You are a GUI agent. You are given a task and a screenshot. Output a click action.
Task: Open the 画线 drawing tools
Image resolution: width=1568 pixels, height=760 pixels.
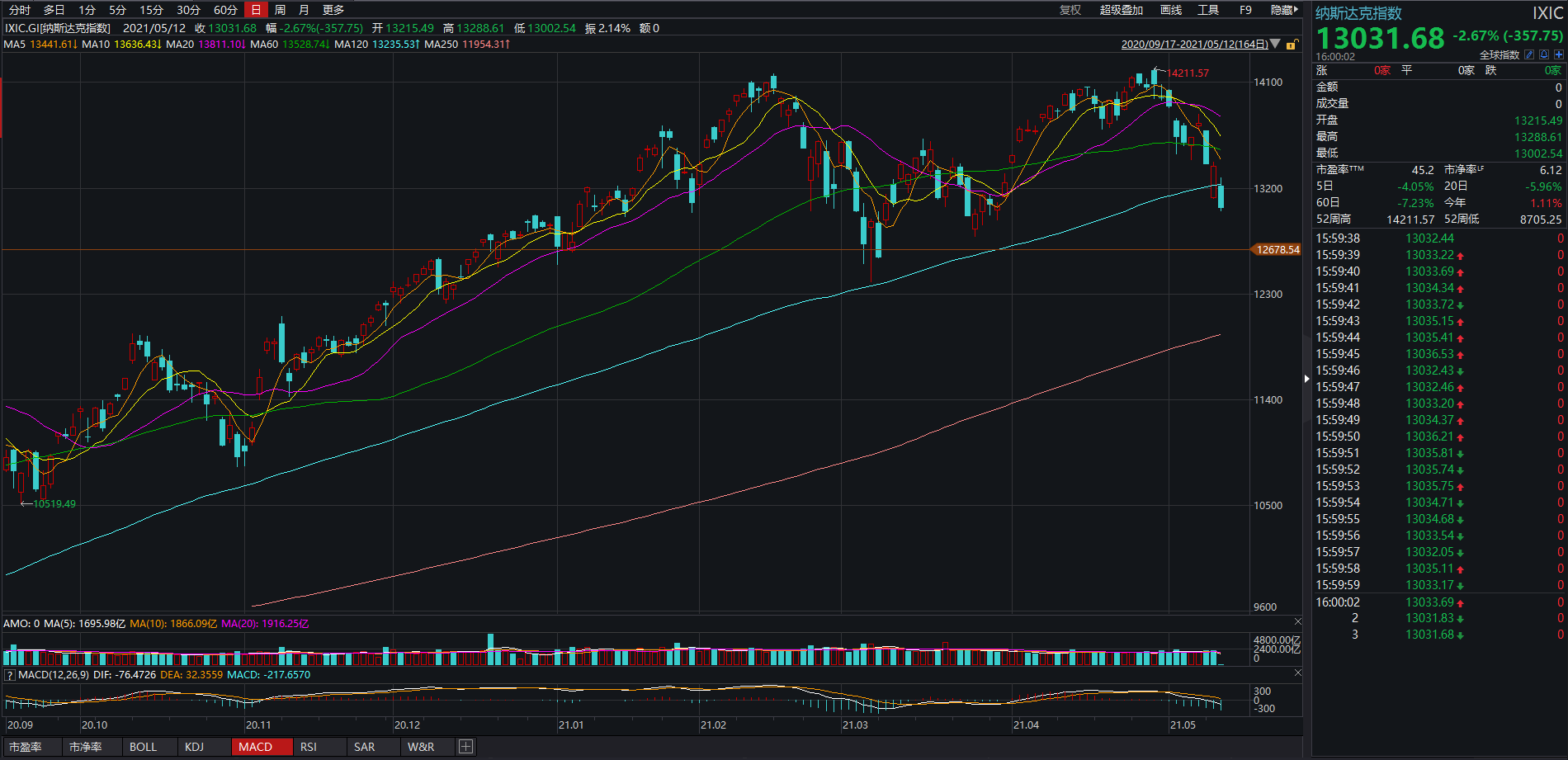(x=1171, y=10)
